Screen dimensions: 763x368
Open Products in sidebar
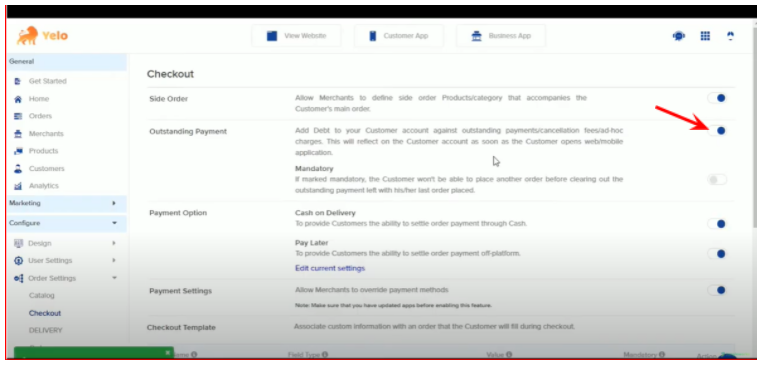coord(43,151)
